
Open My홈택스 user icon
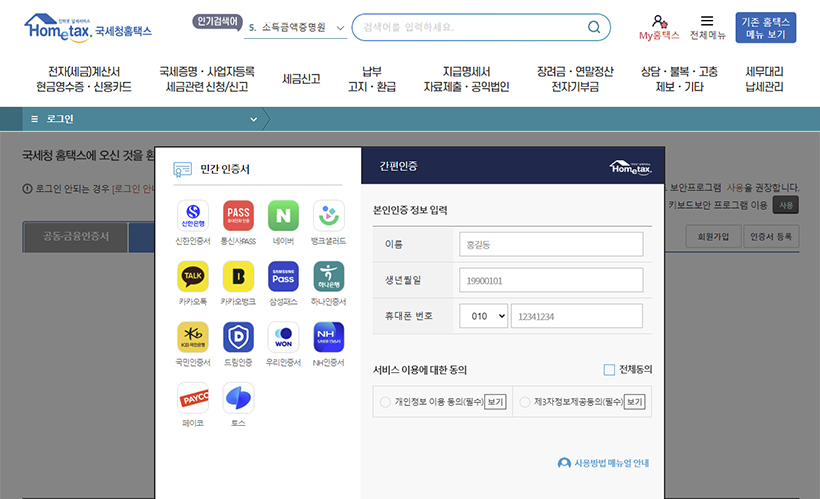(x=659, y=21)
